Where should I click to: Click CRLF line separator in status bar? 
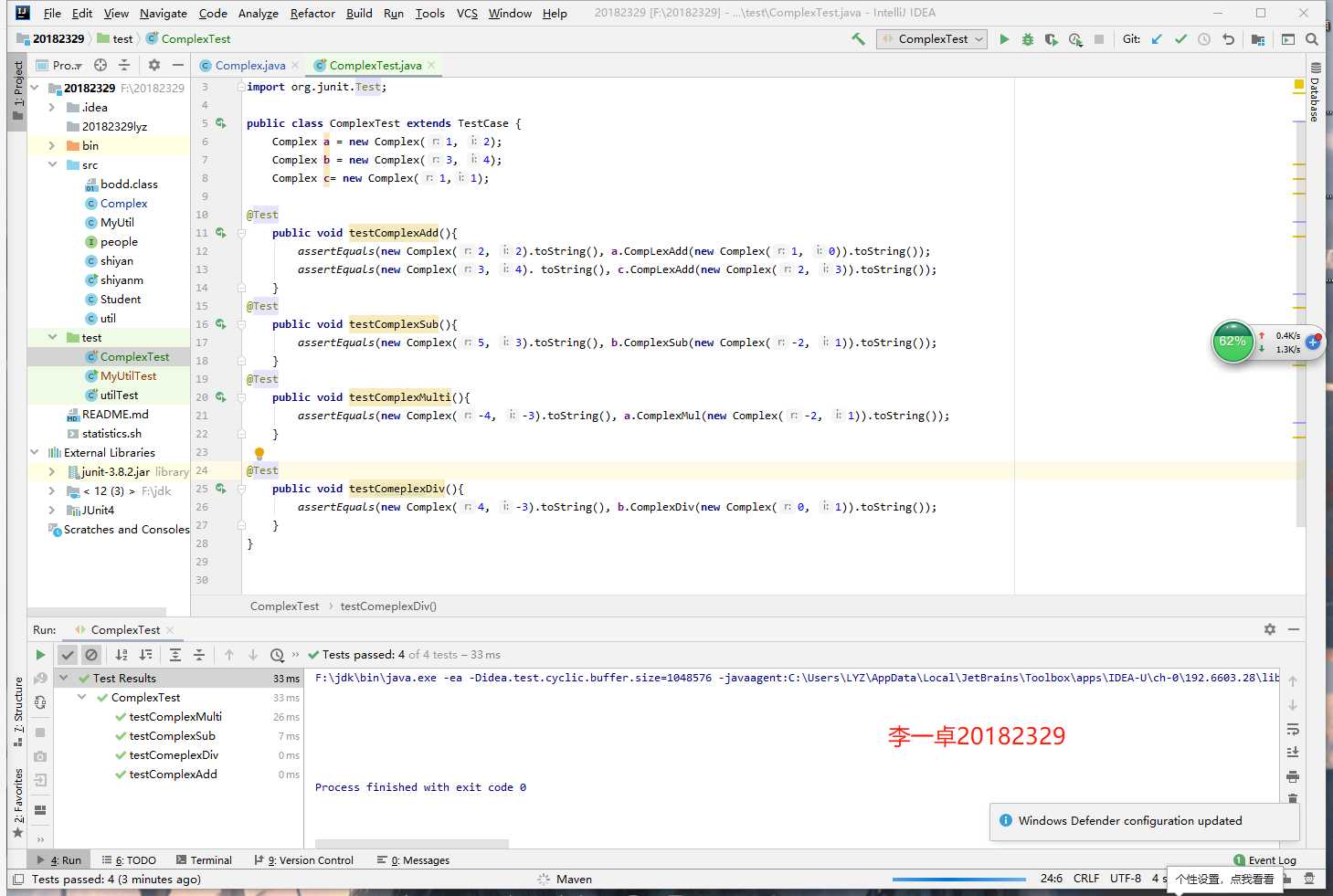1086,879
